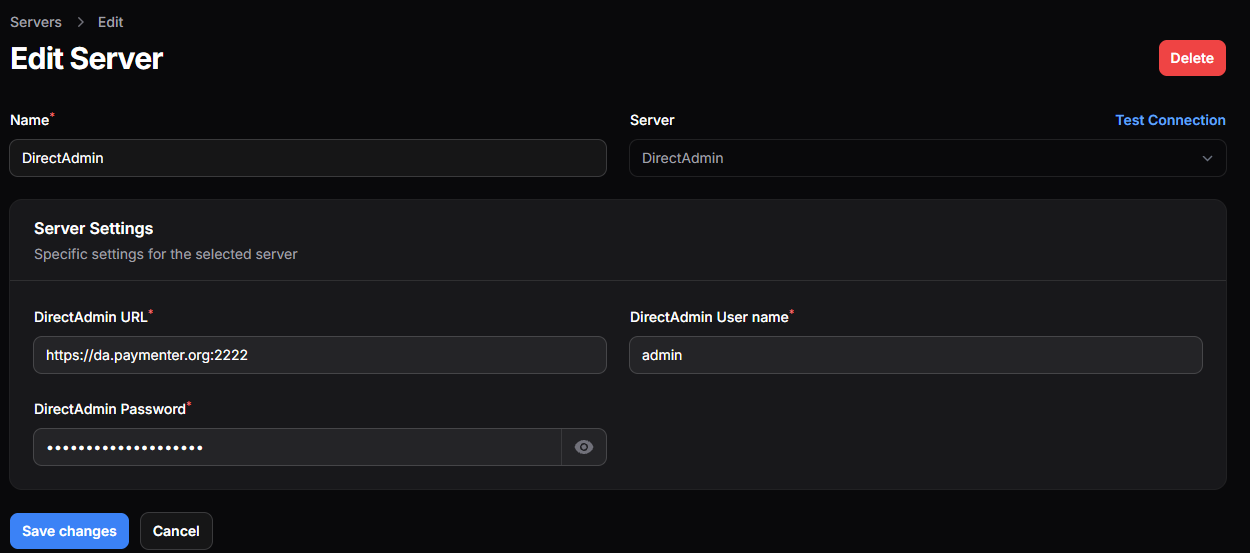Focus the DirectAdmin User name field

915,355
